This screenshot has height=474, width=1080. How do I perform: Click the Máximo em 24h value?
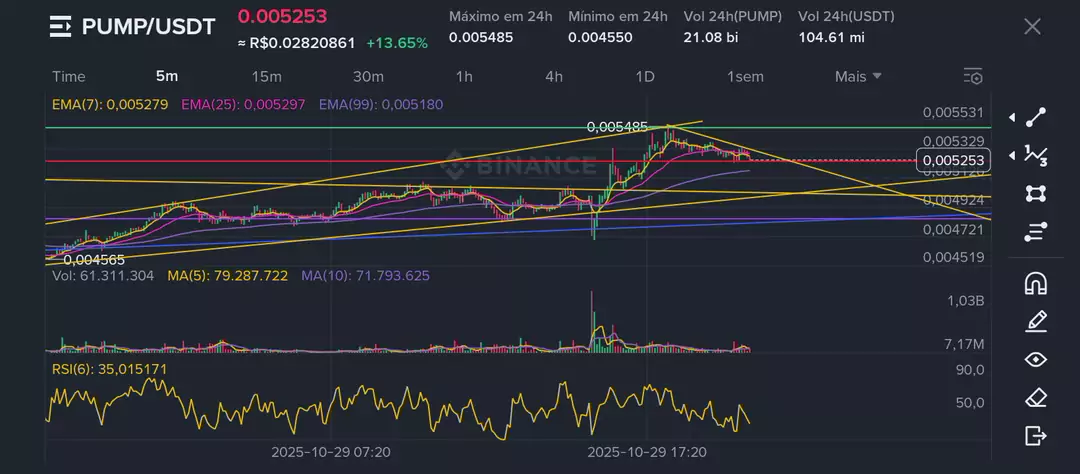[x=481, y=37]
